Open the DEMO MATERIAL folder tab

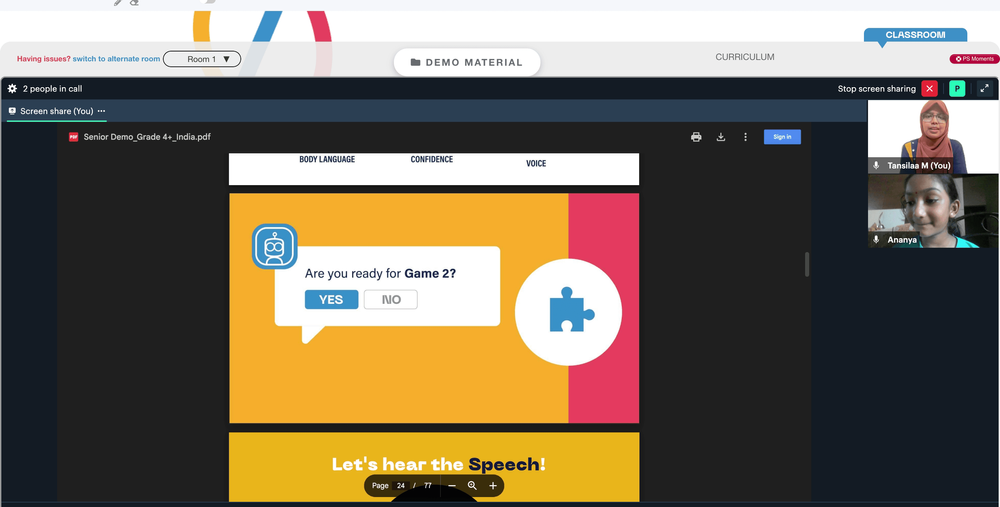(467, 62)
